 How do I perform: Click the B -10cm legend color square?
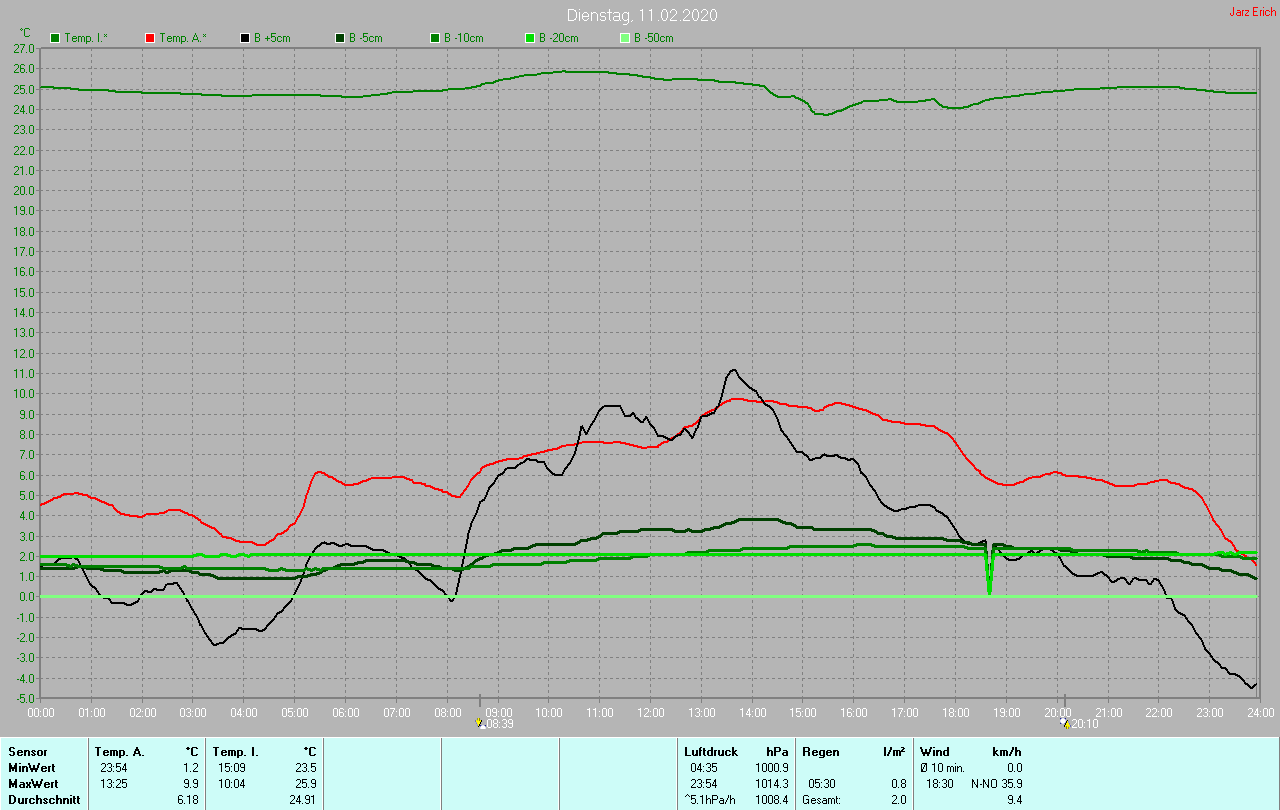click(x=435, y=38)
